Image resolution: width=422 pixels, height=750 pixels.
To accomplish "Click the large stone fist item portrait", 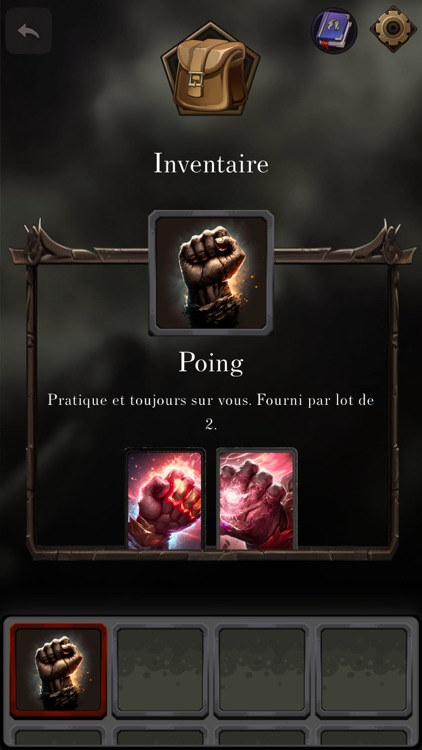I will (211, 273).
